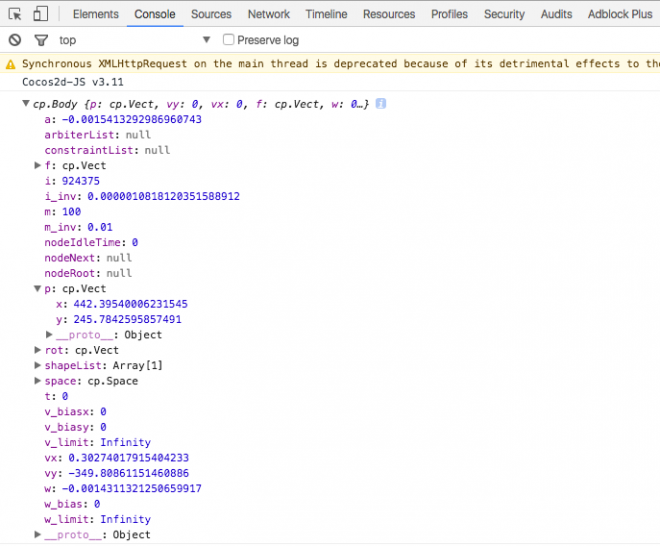Go to the Sources tab

tap(211, 14)
